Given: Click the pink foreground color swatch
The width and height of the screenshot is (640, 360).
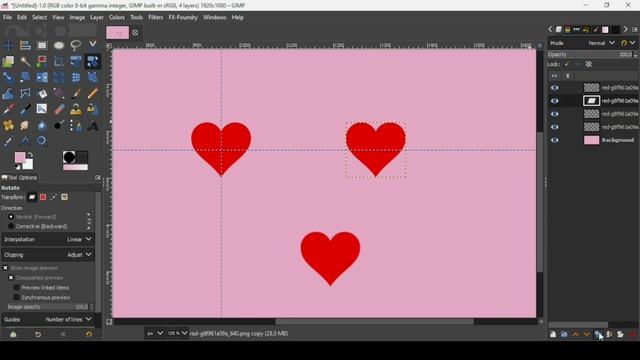Looking at the screenshot, I should [20, 157].
